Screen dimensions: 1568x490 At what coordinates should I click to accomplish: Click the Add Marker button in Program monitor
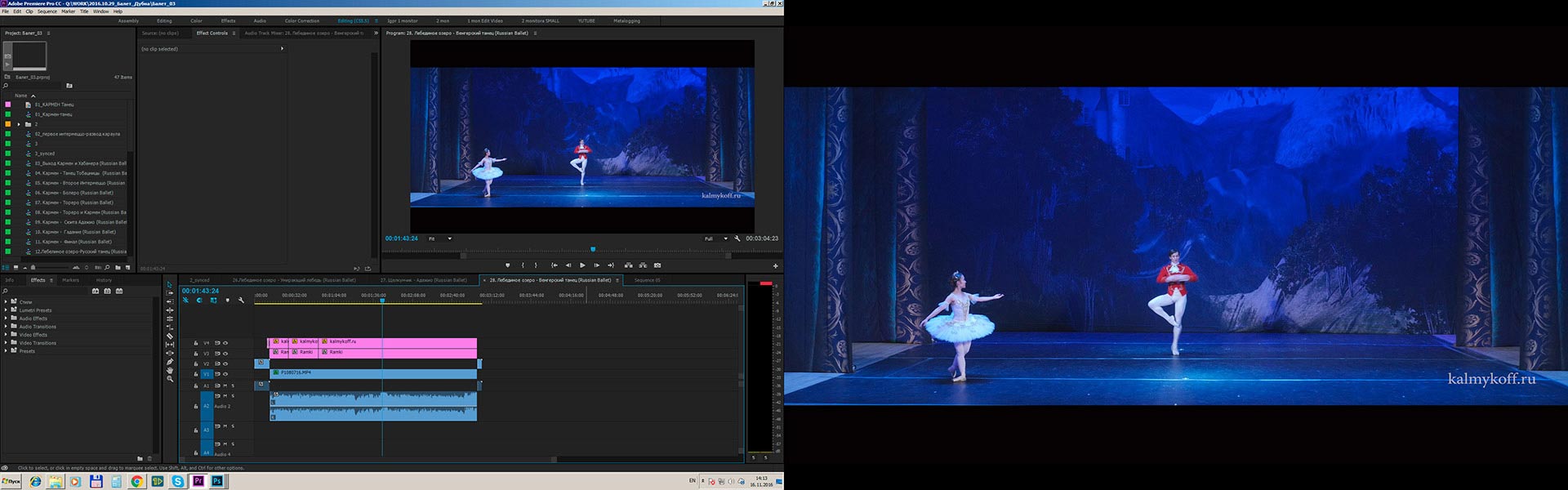coord(507,265)
